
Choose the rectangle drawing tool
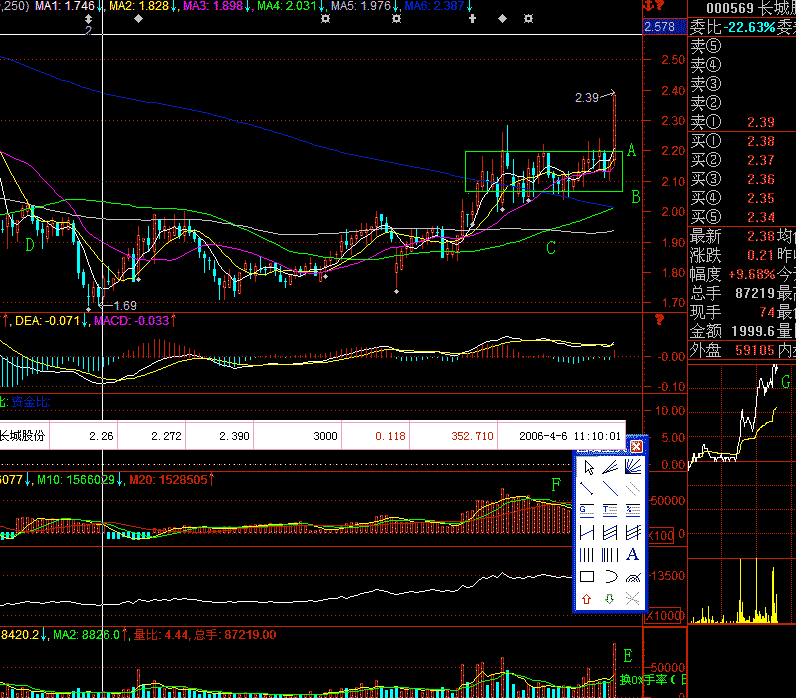point(587,576)
